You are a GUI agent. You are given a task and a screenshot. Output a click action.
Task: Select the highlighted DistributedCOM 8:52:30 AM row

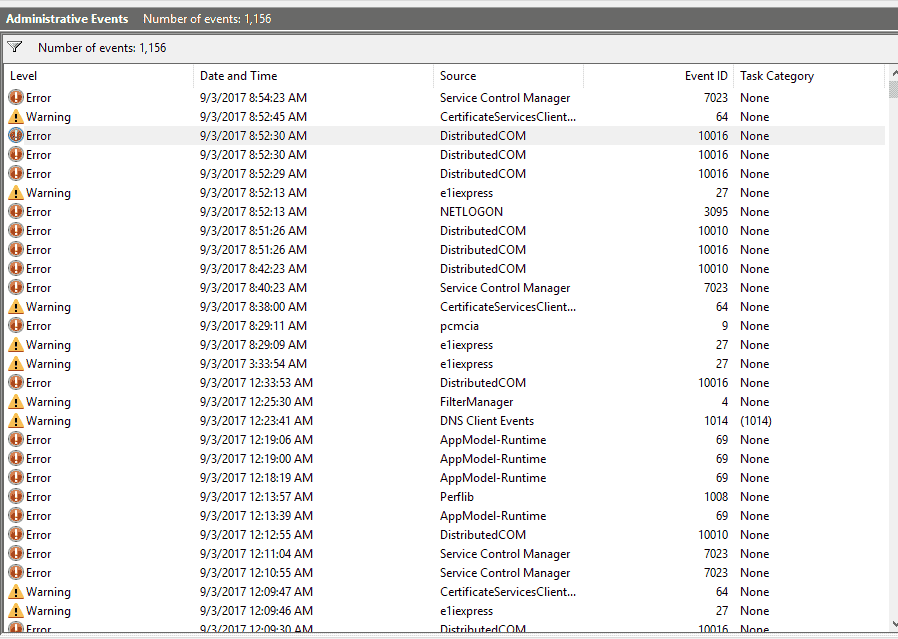[x=445, y=136]
